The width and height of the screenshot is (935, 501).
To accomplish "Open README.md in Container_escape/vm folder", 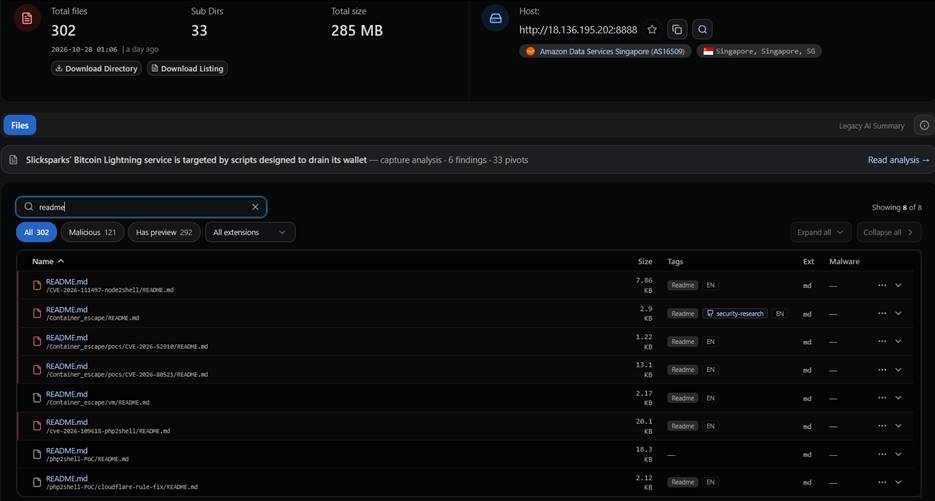I will click(x=66, y=394).
